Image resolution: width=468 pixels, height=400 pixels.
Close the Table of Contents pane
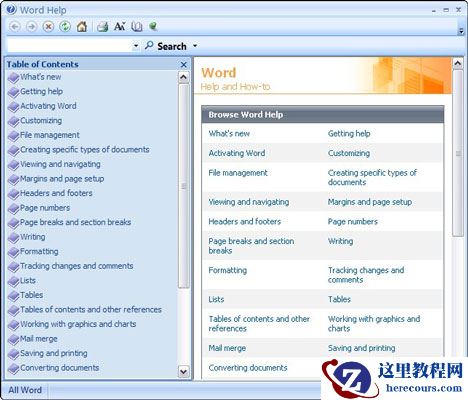184,65
